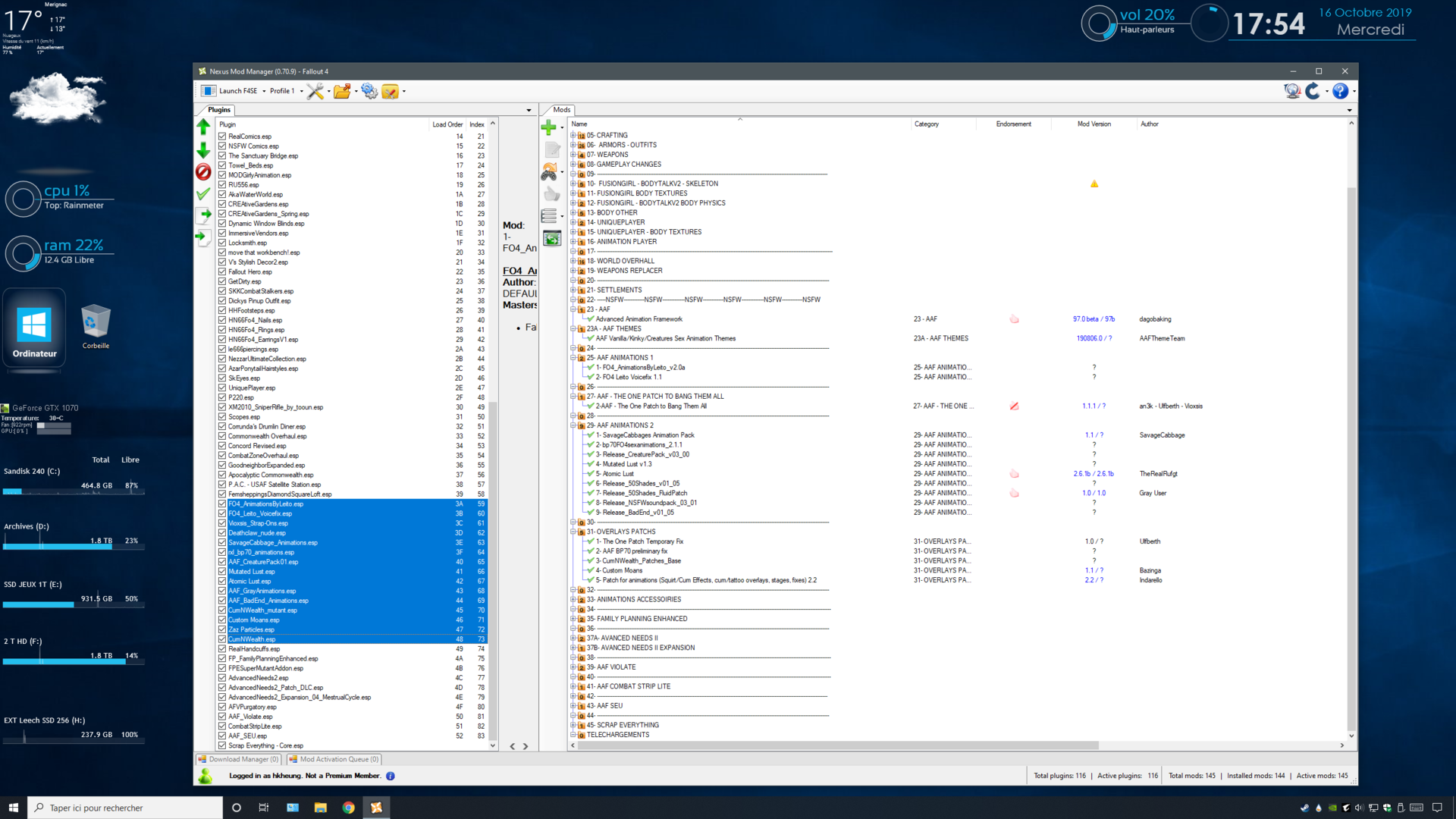Image resolution: width=1456 pixels, height=819 pixels.
Task: Click the check for mod updates binoculars icon
Action: click(549, 172)
